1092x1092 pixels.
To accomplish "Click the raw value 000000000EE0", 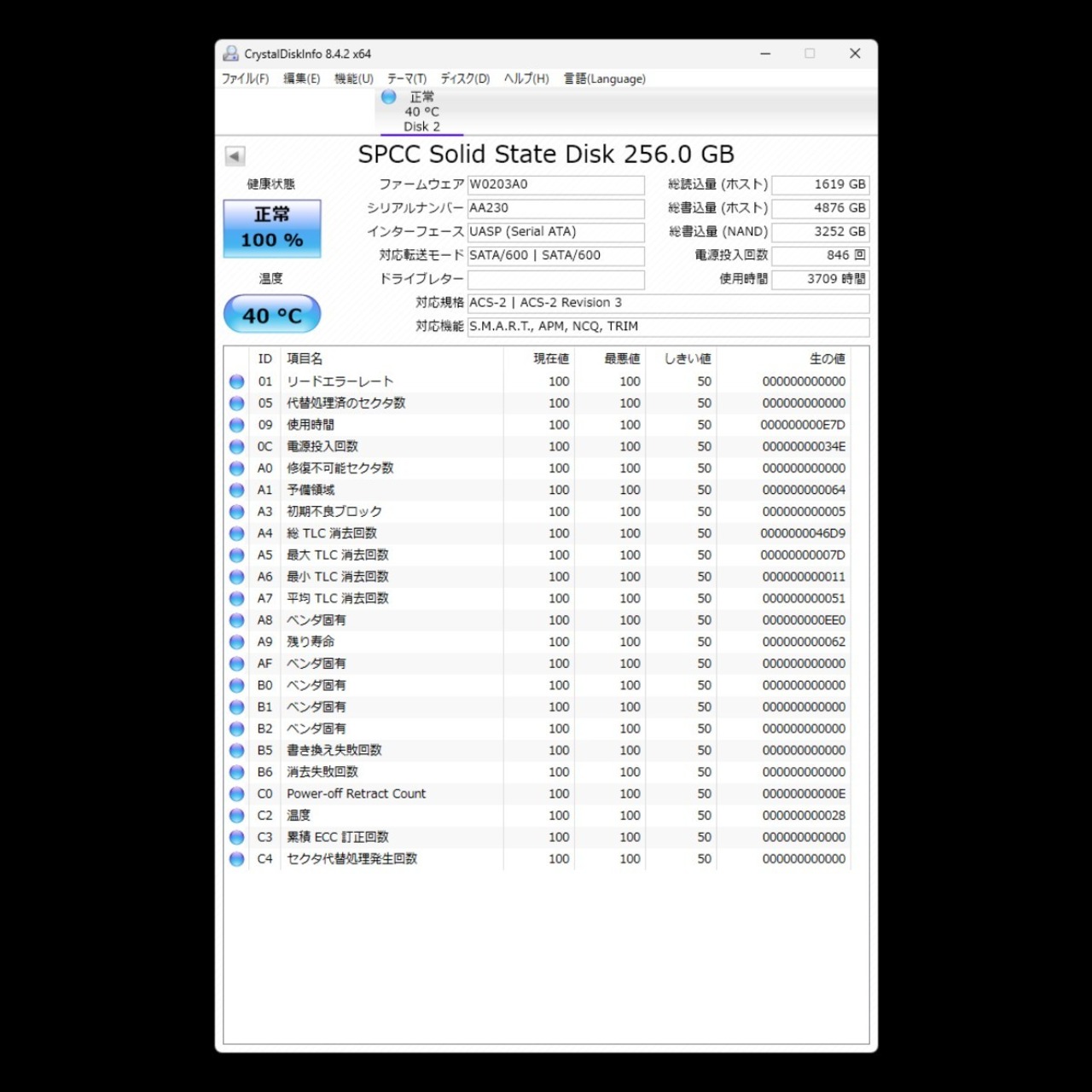I will pos(804,620).
